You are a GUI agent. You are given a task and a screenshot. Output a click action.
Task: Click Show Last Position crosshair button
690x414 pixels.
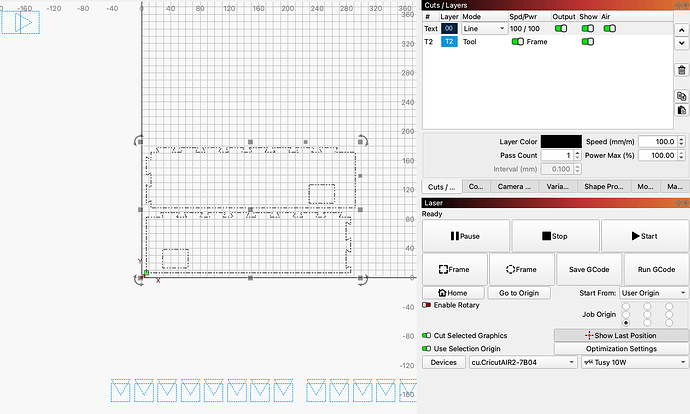pyautogui.click(x=621, y=335)
